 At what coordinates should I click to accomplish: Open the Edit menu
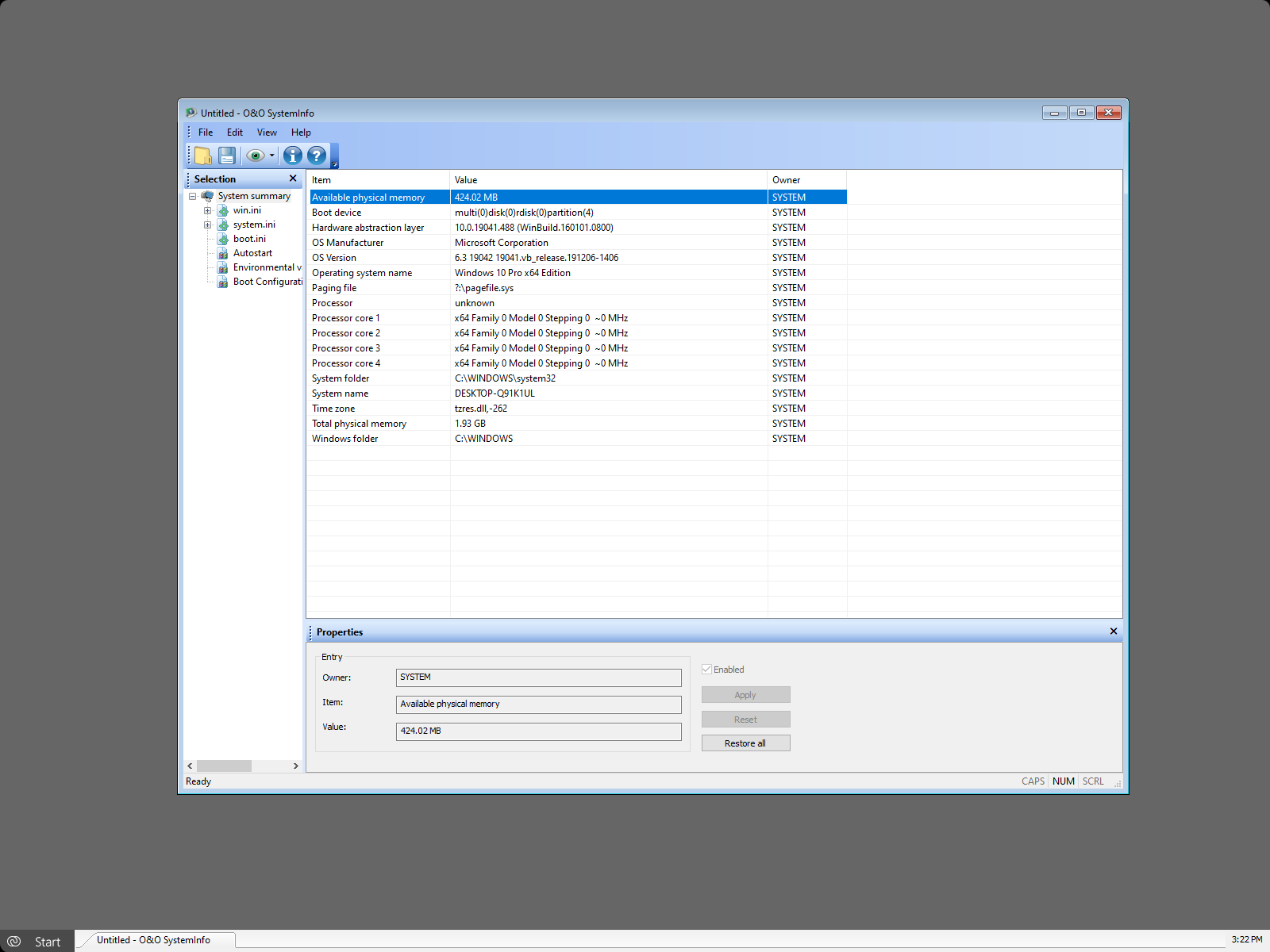234,132
